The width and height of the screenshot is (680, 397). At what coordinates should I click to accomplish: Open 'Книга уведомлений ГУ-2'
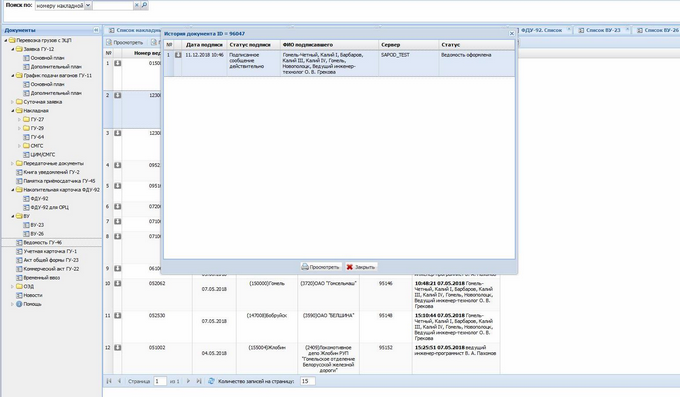pyautogui.click(x=51, y=172)
